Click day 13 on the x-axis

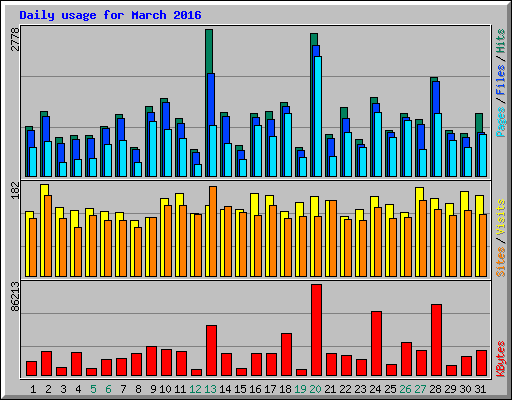pyautogui.click(x=210, y=389)
